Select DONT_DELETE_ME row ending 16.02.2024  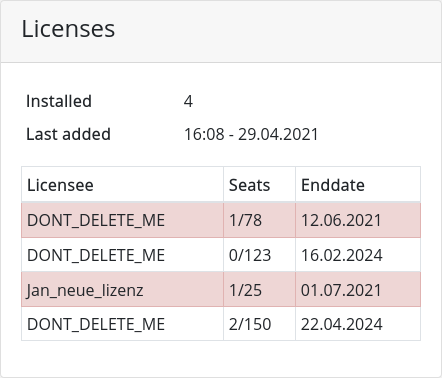[x=221, y=255]
